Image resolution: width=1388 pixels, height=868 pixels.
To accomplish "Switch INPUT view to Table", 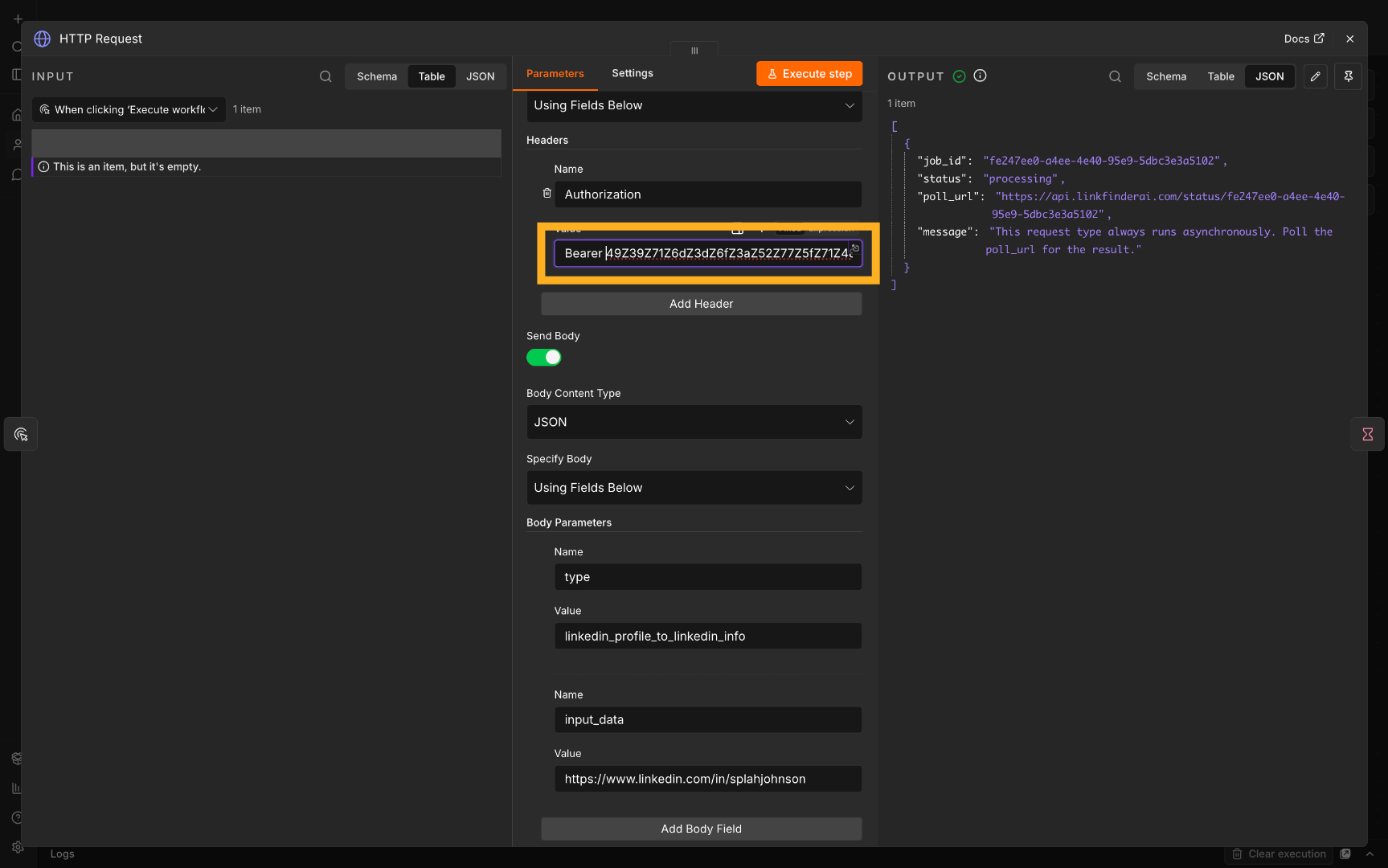I will pyautogui.click(x=432, y=76).
